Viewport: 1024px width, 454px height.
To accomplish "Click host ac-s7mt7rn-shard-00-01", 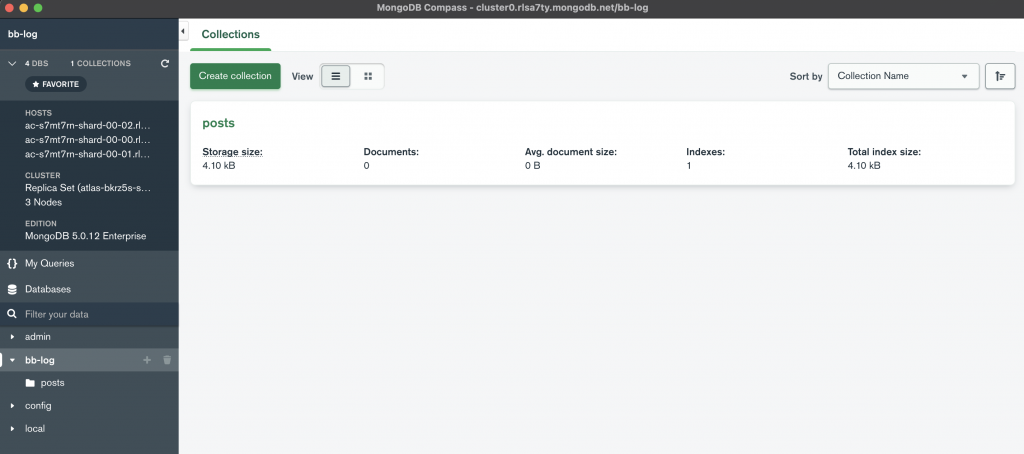I will click(x=88, y=154).
